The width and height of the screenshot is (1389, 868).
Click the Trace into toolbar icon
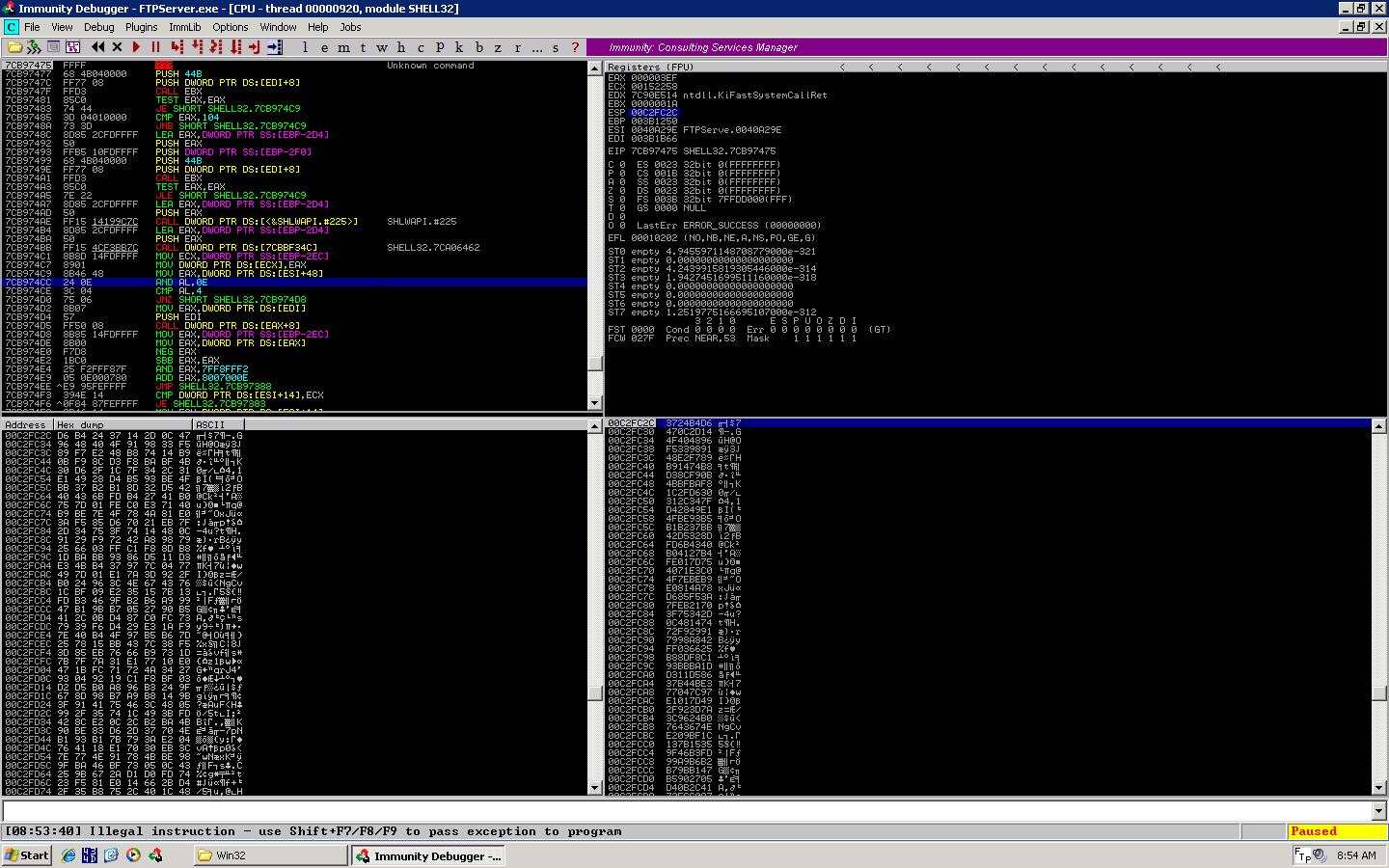216,47
